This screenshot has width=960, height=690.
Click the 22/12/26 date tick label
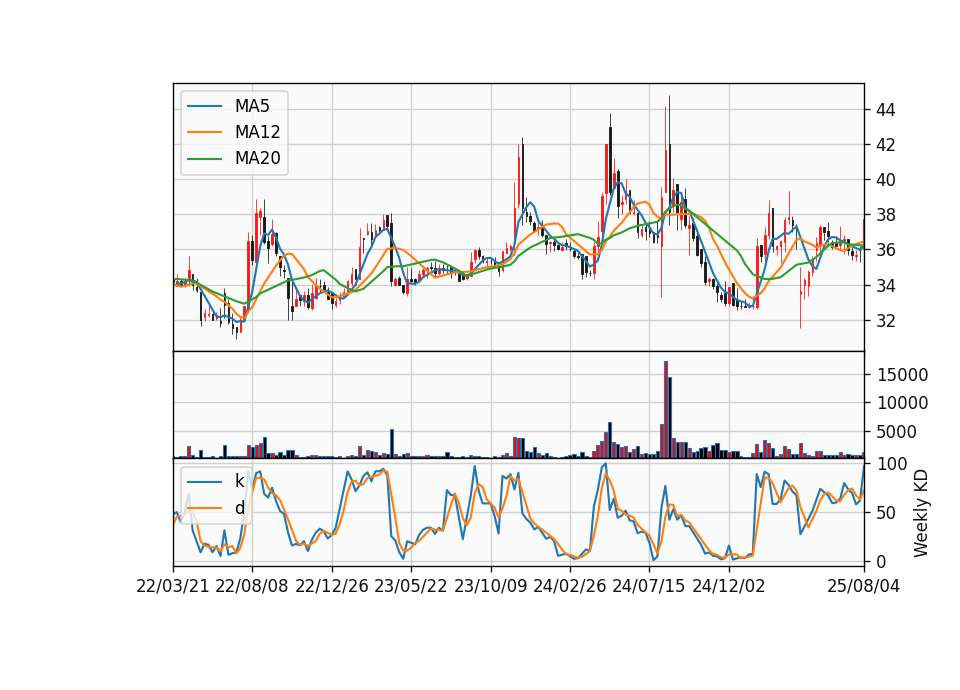(332, 586)
